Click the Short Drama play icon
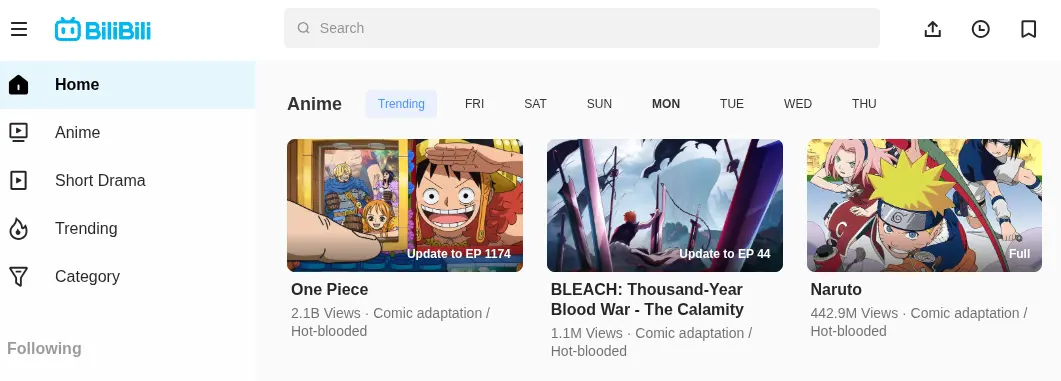 [19, 180]
